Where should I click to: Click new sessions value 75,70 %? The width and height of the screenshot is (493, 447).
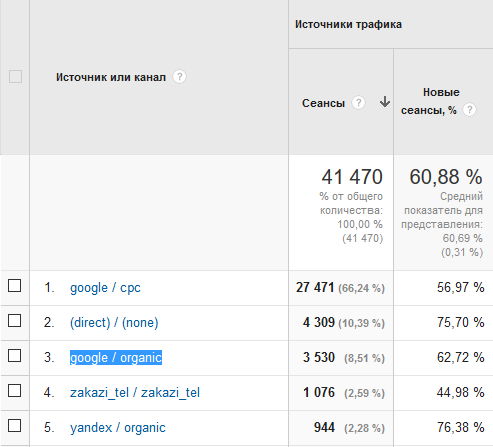[461, 322]
